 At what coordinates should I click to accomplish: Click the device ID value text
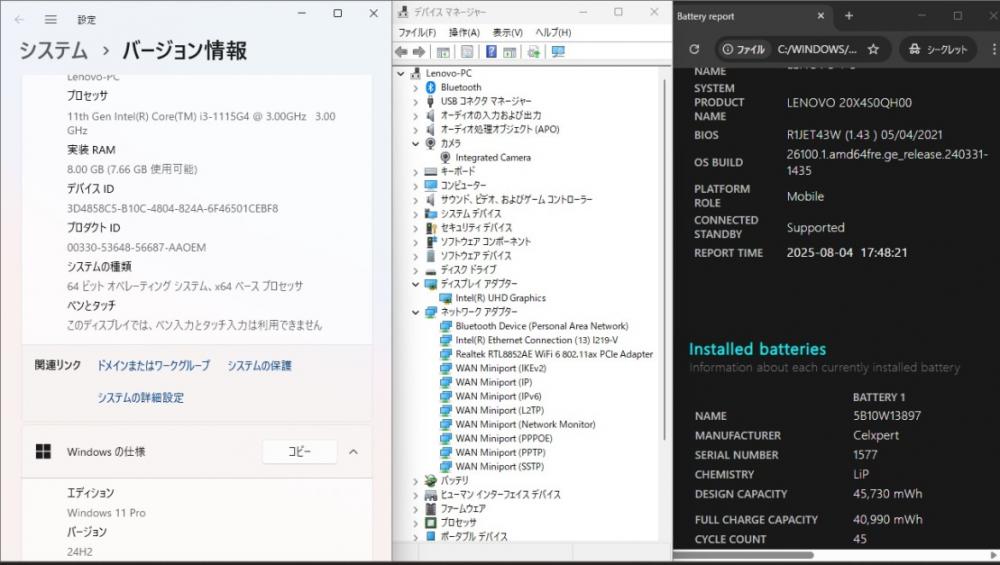point(172,209)
